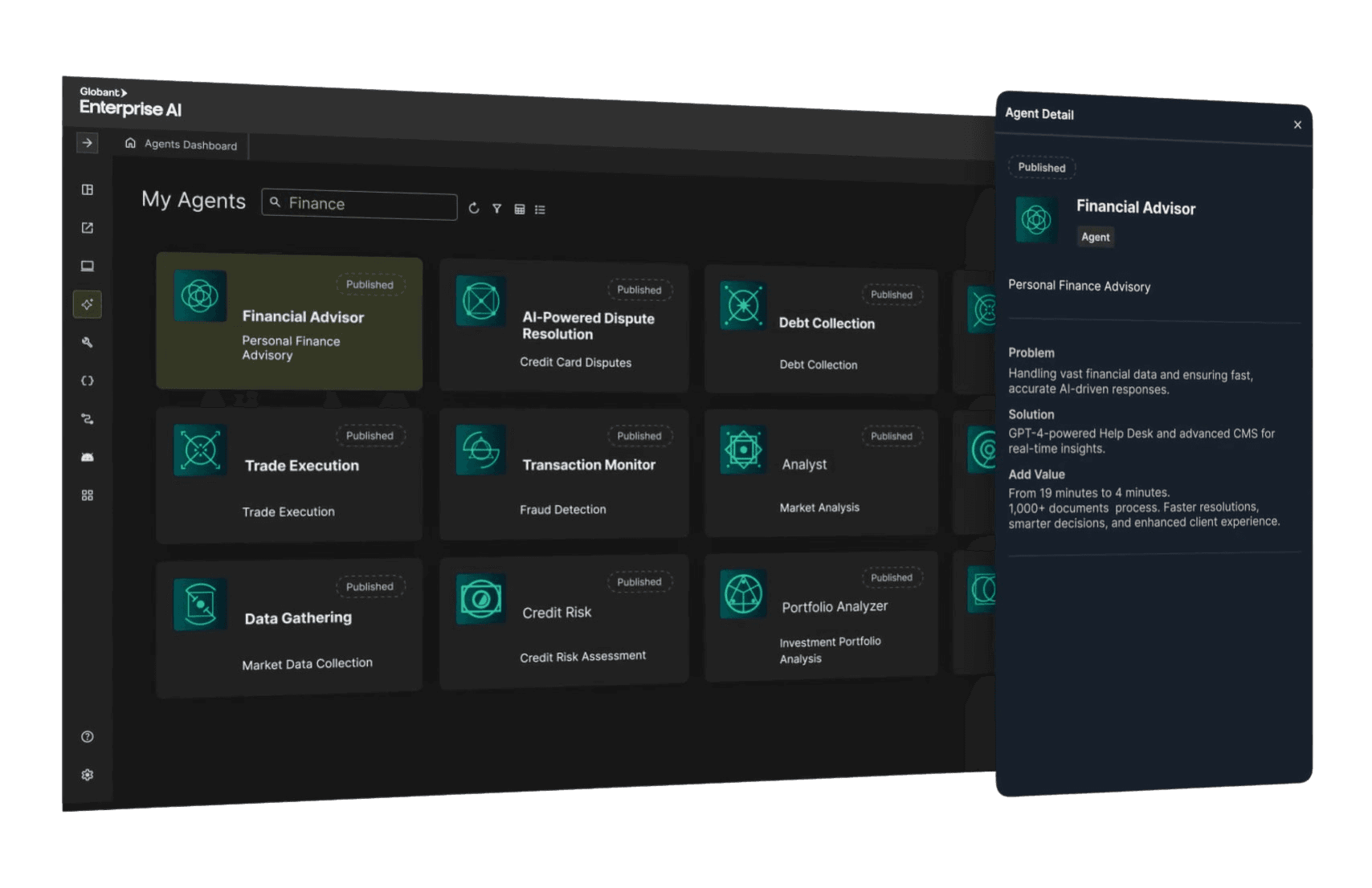Click the Portfolio Analyzer agent thumbnail icon
The image size is (1372, 888).
tap(743, 594)
